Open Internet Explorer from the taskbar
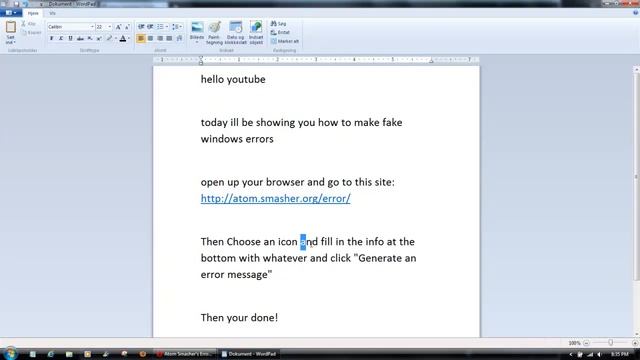 click(x=51, y=354)
